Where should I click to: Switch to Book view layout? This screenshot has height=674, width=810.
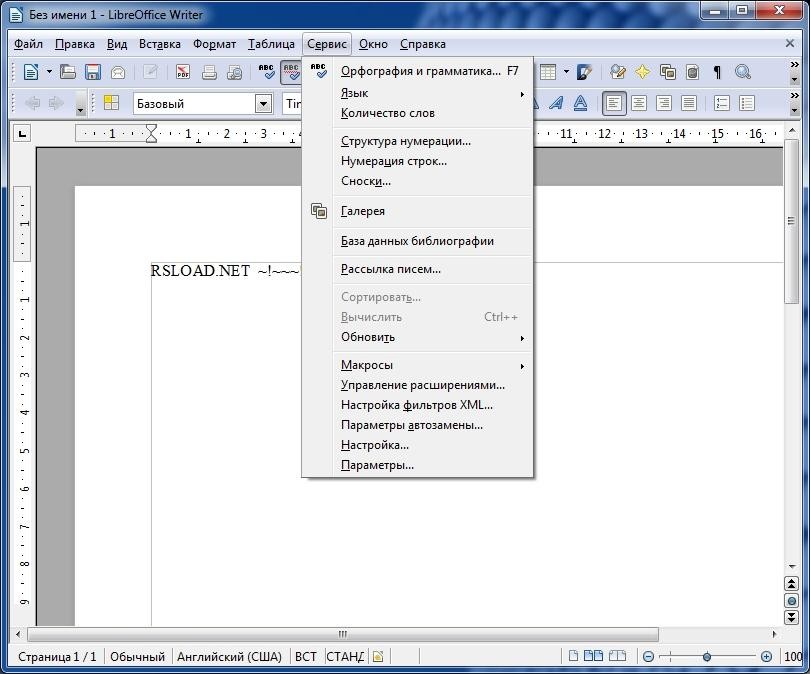[617, 656]
